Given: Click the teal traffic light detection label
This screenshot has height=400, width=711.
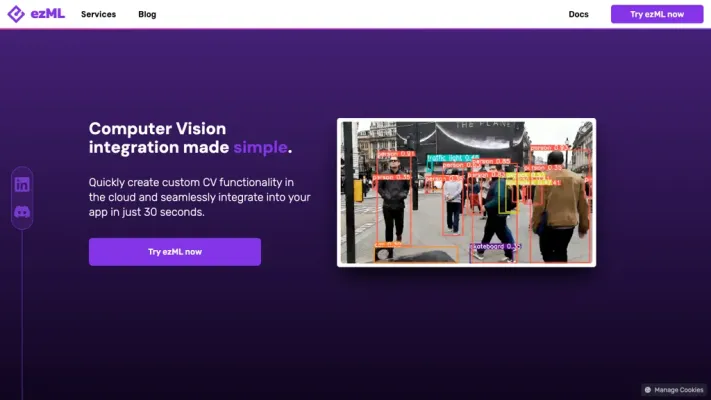Looking at the screenshot, I should (452, 157).
